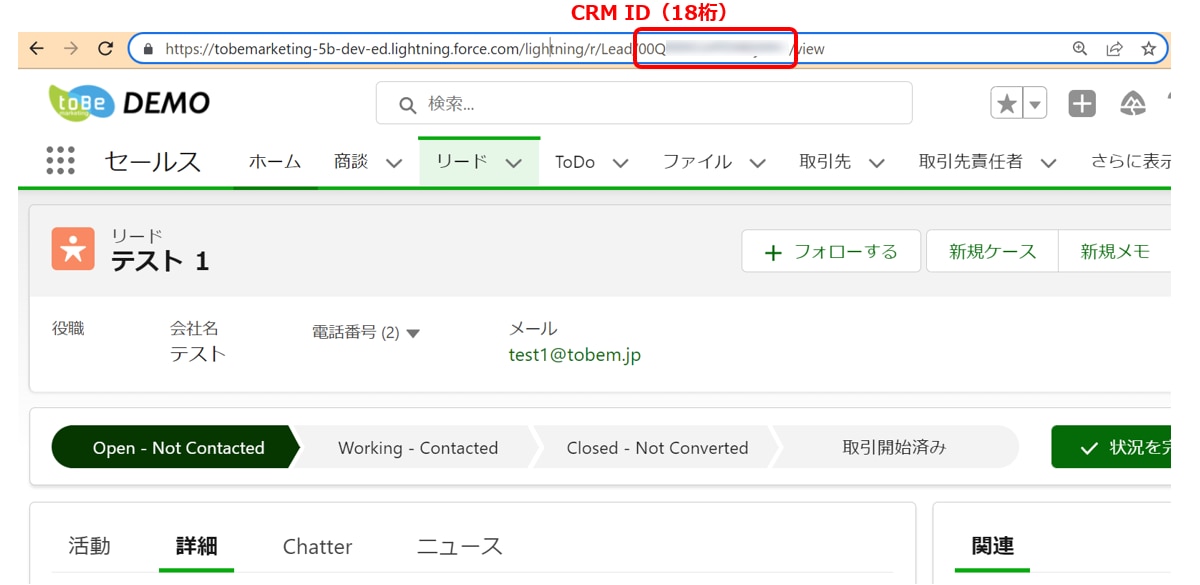Screen dimensions: 1200x585
Task: Focus the 検索 global search field
Action: coord(644,103)
